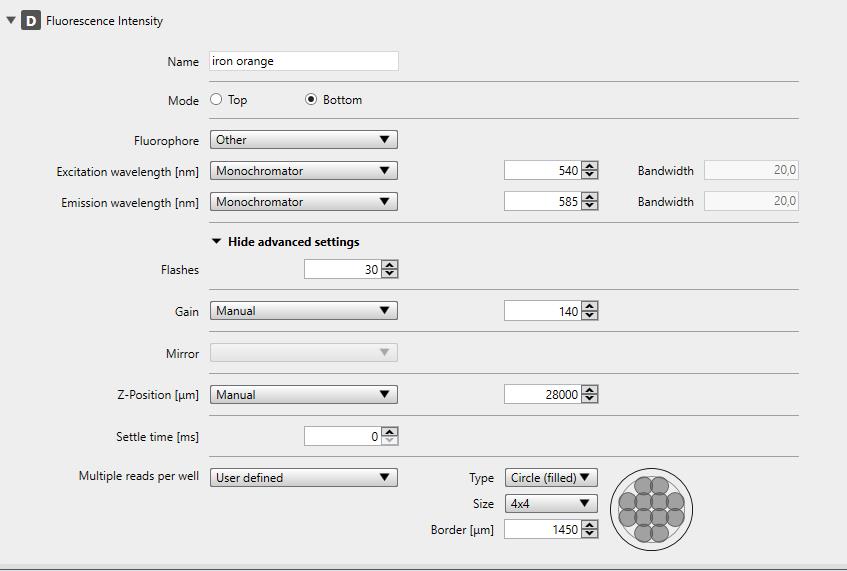This screenshot has height=571, width=847.
Task: Open the Fluorophore dropdown showing Other
Action: pyautogui.click(x=304, y=139)
